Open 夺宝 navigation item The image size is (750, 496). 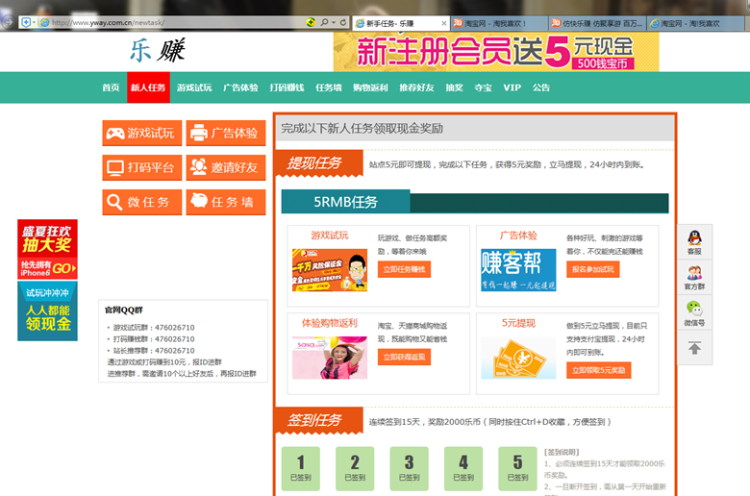pos(483,88)
